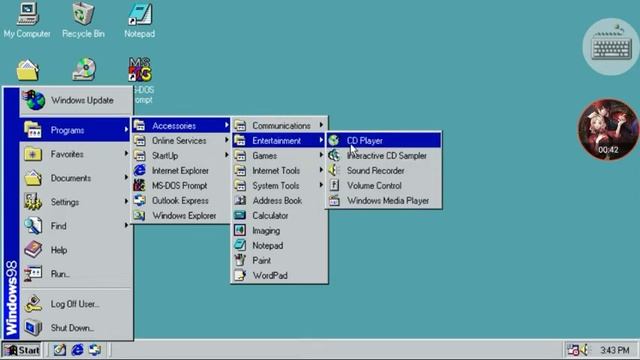Click the Sound Recorder speaker icon
The height and width of the screenshot is (360, 640).
point(334,171)
